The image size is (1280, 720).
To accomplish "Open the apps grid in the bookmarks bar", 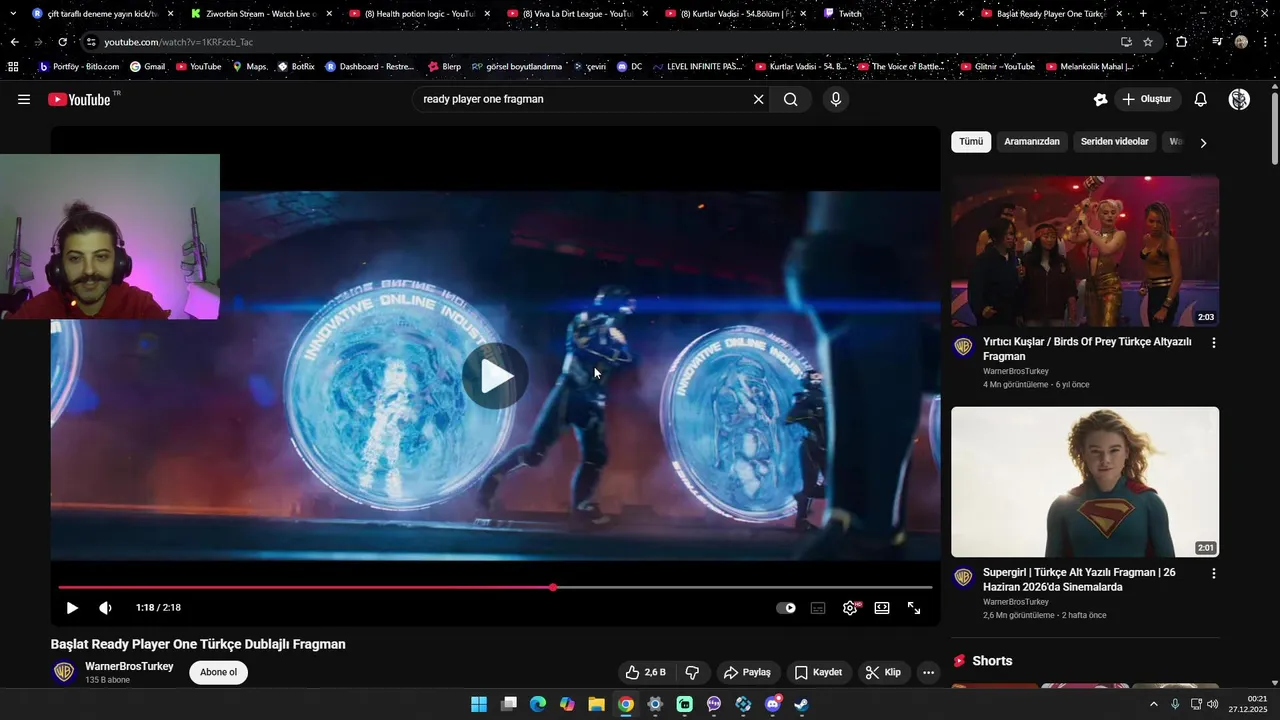I will coord(13,67).
